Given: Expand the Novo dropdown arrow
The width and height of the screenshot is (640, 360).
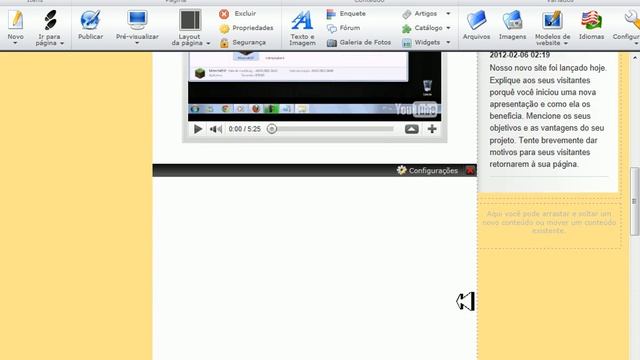Looking at the screenshot, I should 15,43.
